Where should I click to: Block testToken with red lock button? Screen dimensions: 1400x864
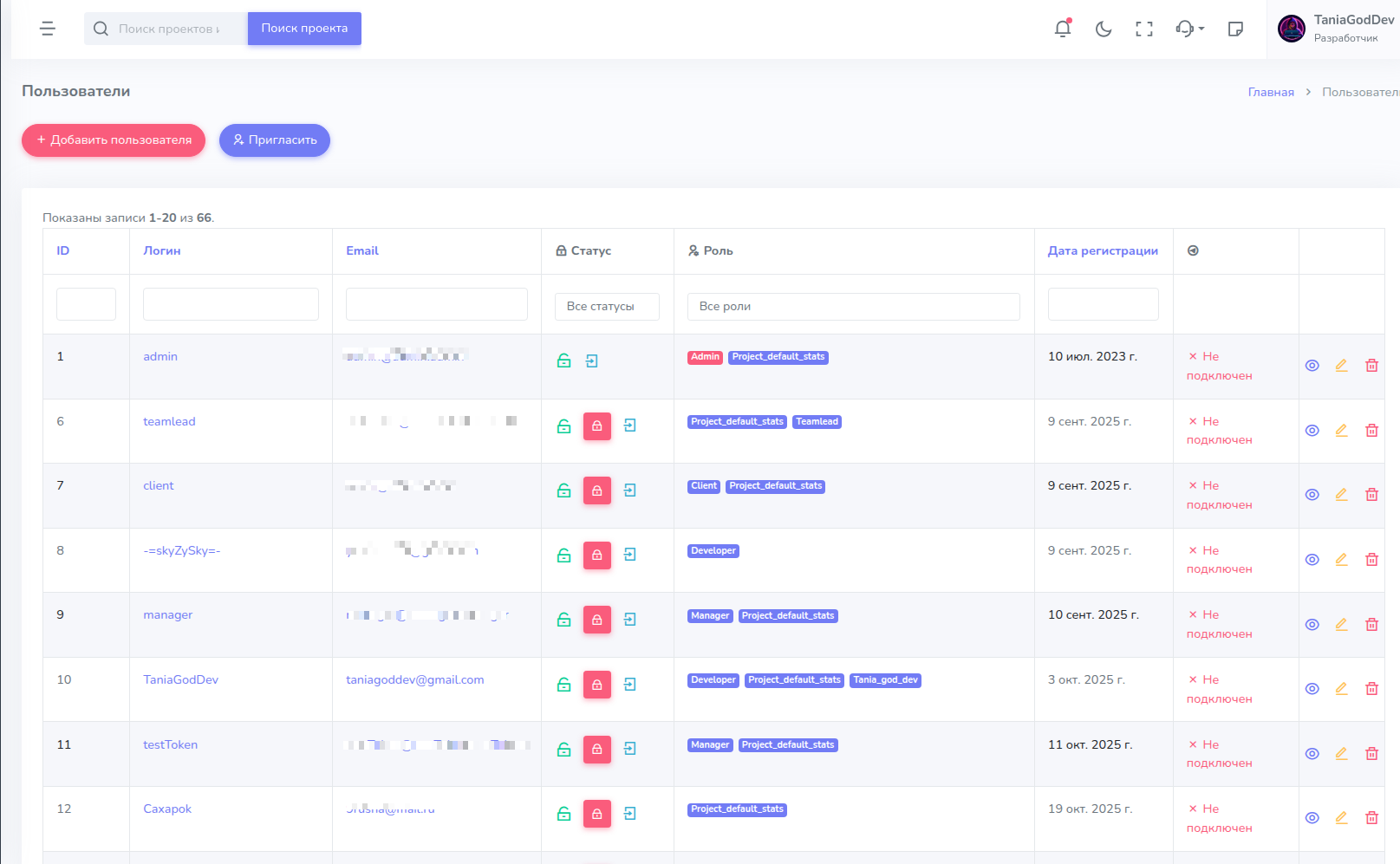pos(597,750)
